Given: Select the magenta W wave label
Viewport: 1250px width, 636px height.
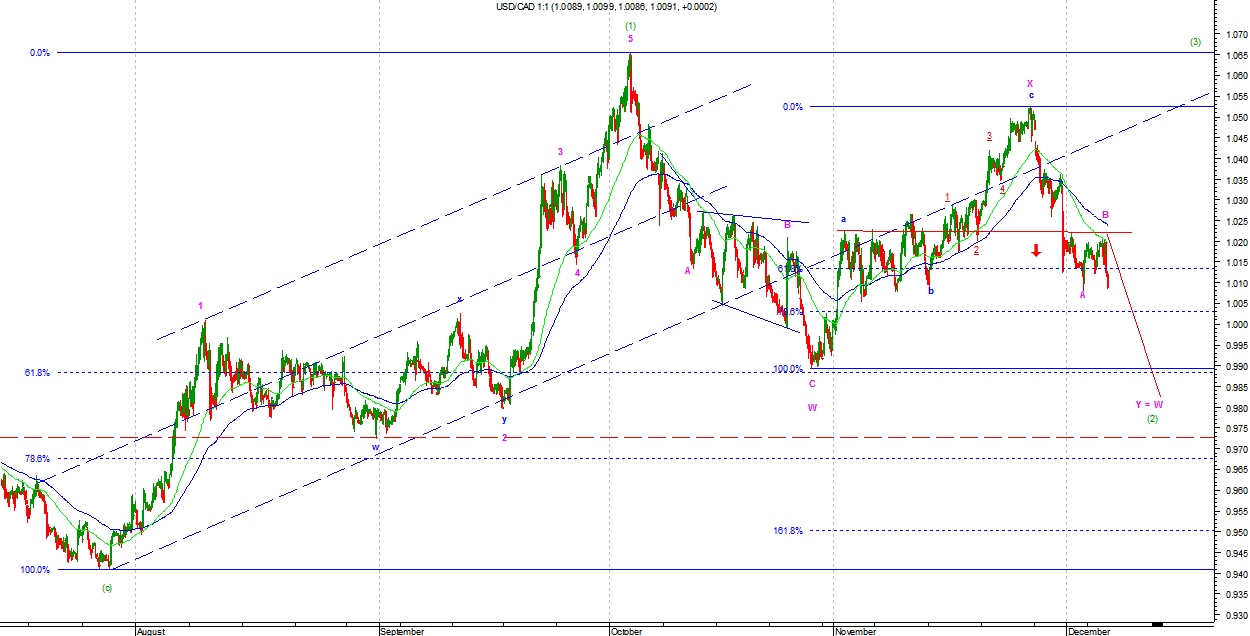Looking at the screenshot, I should (812, 407).
